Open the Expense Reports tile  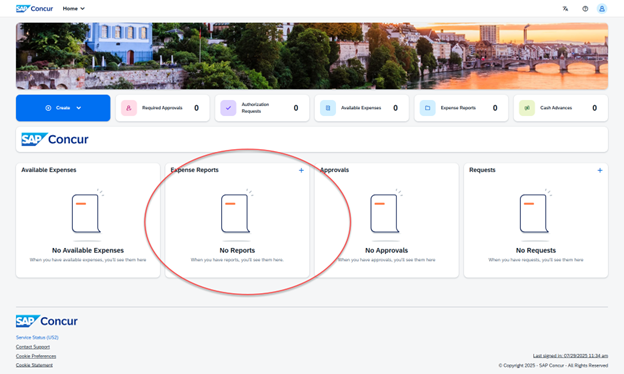pos(461,108)
